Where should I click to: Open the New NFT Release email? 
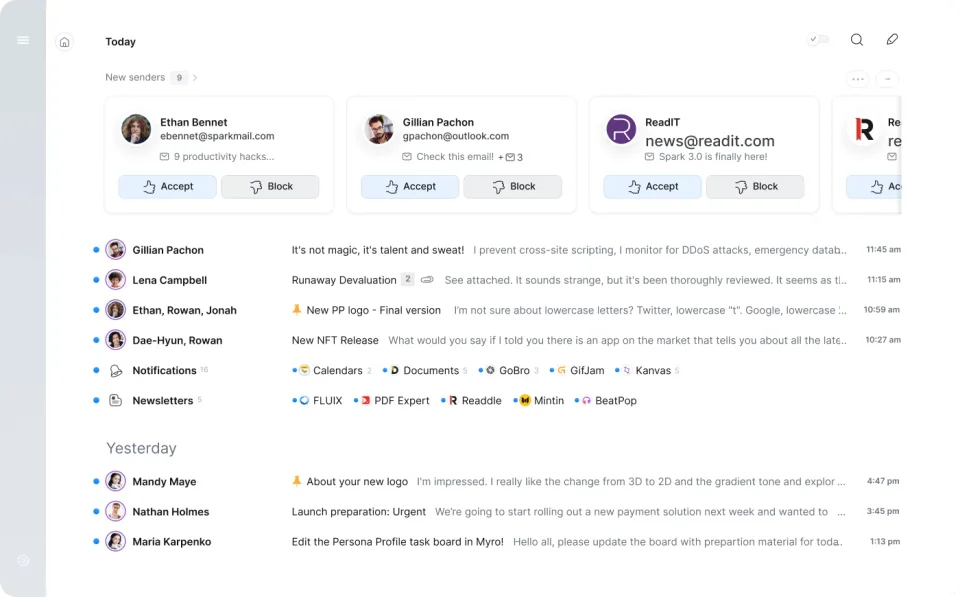click(335, 340)
